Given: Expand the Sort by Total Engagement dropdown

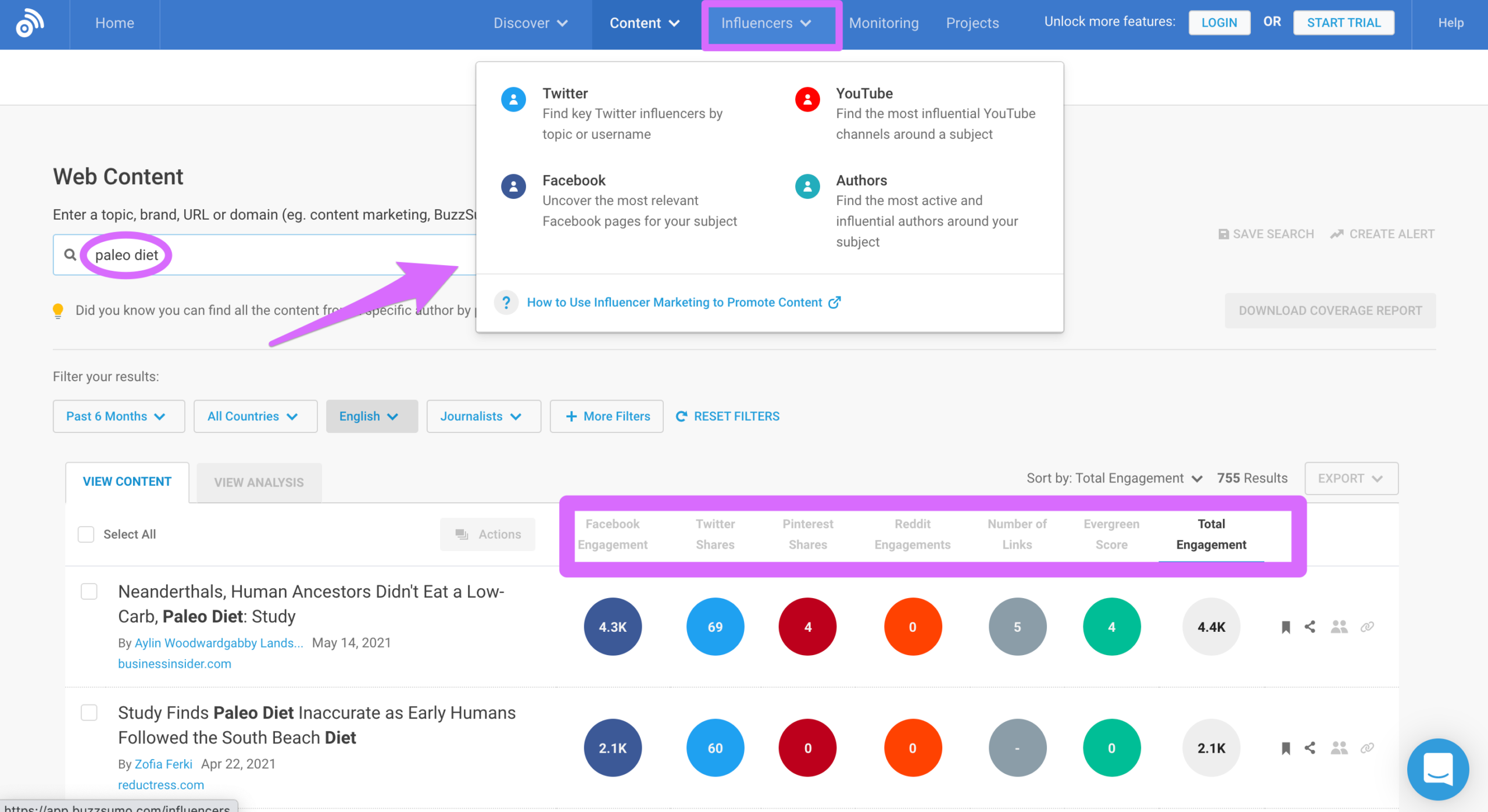Looking at the screenshot, I should [x=1114, y=478].
